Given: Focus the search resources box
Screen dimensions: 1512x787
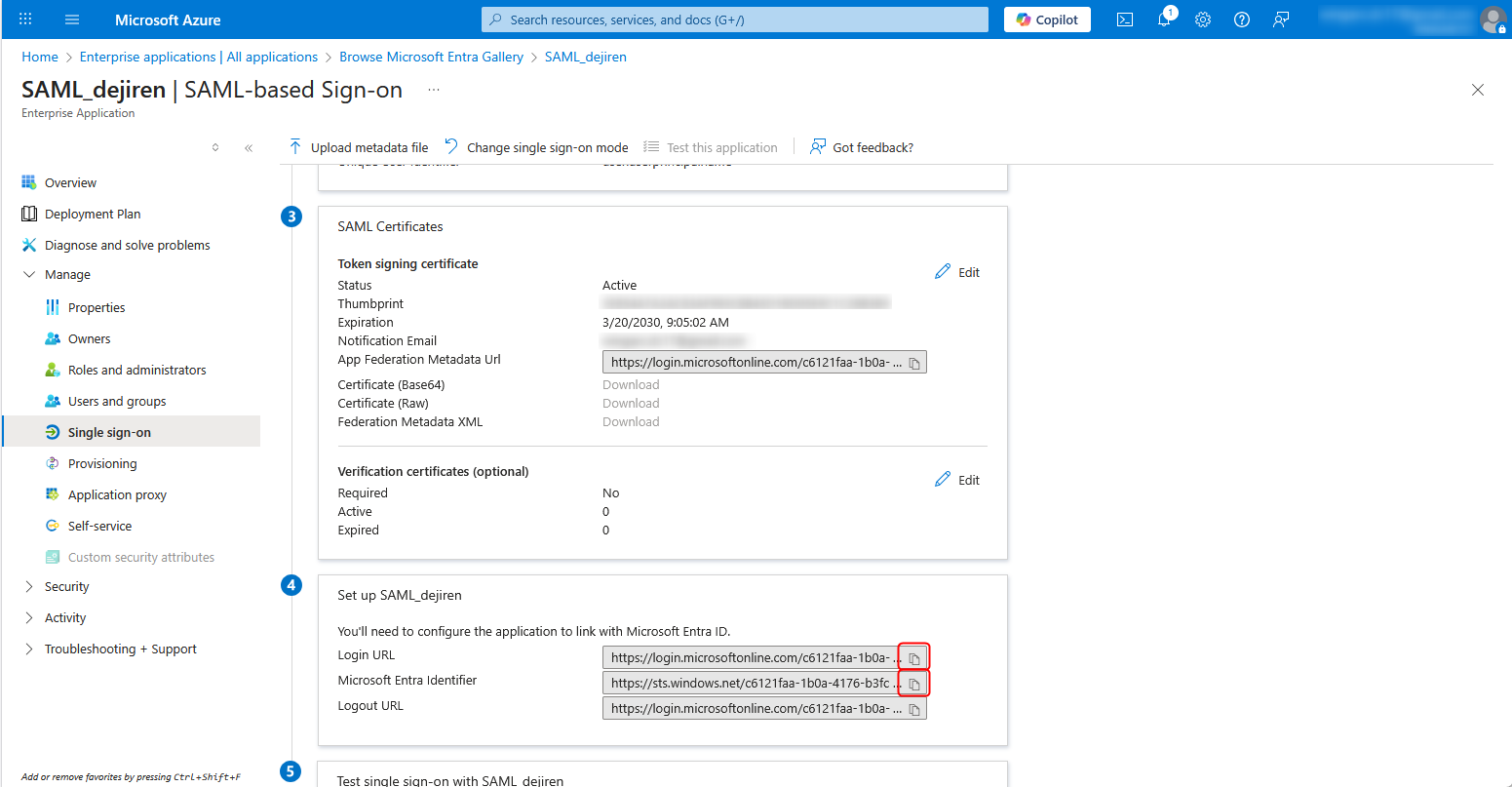Looking at the screenshot, I should 735,20.
